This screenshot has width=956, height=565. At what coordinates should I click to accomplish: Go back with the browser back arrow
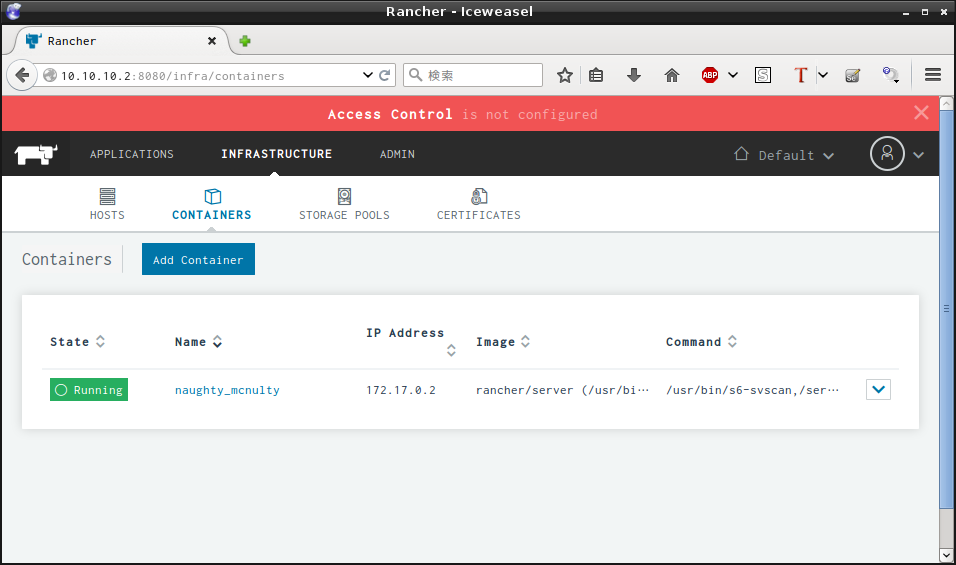pos(22,75)
